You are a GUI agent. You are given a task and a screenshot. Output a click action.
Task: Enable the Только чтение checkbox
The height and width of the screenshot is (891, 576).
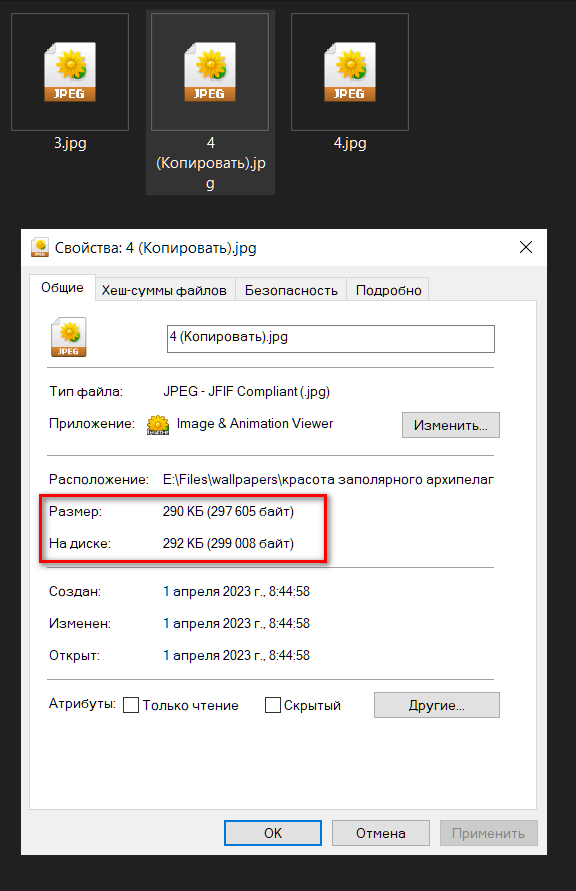pyautogui.click(x=131, y=705)
